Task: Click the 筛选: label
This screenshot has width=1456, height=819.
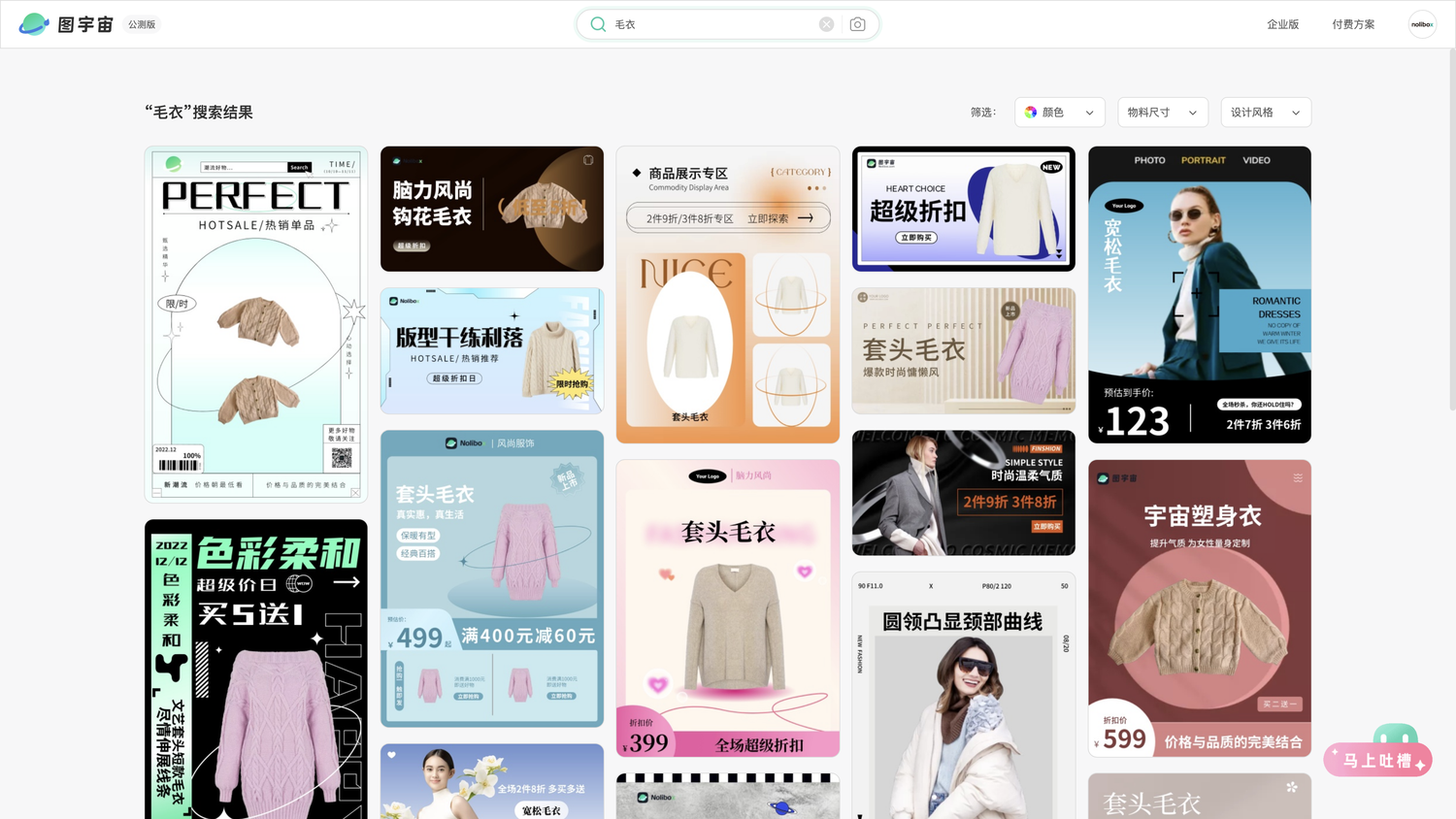Action: pyautogui.click(x=983, y=113)
